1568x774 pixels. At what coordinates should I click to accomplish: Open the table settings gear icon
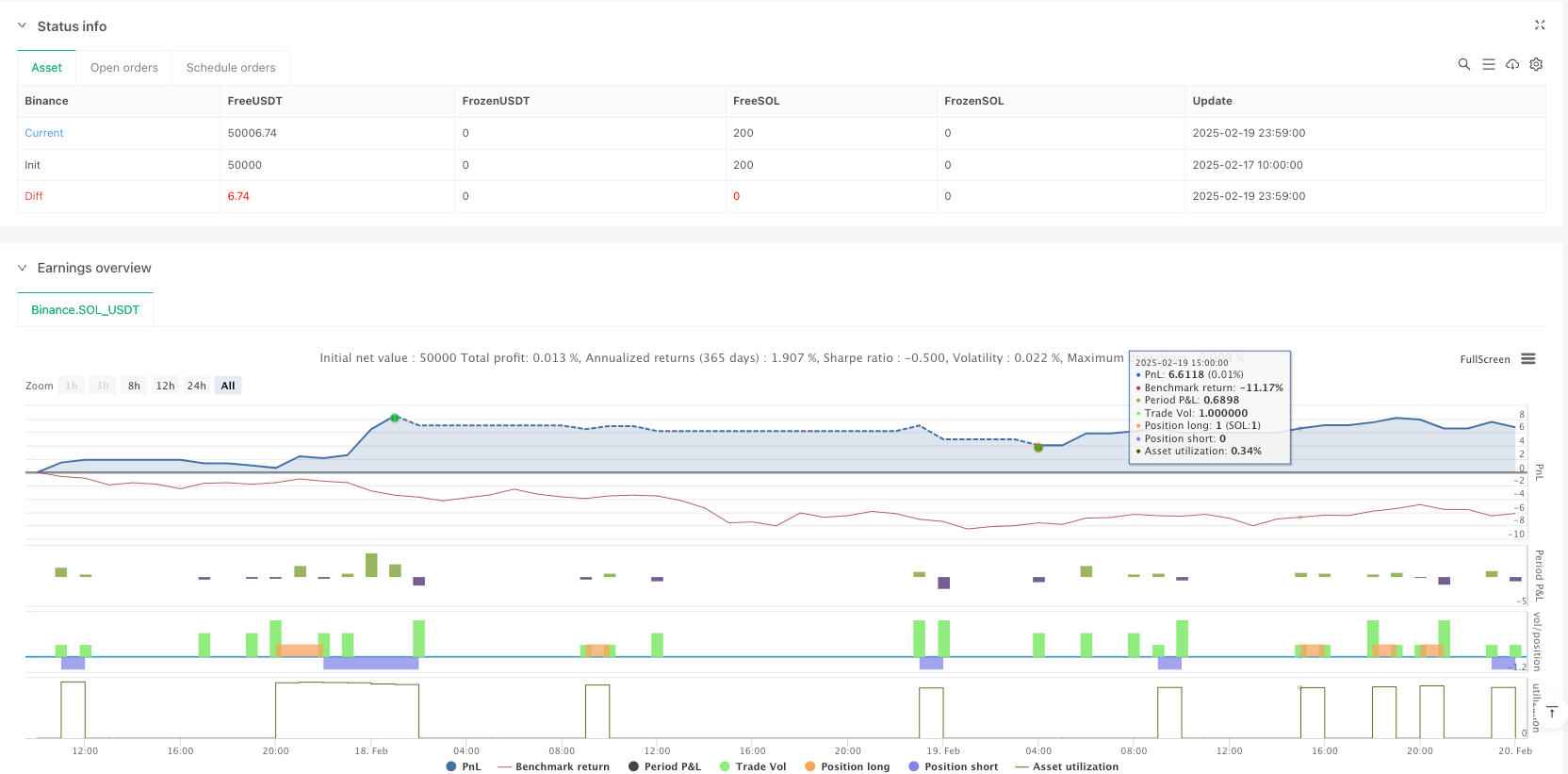click(1536, 64)
